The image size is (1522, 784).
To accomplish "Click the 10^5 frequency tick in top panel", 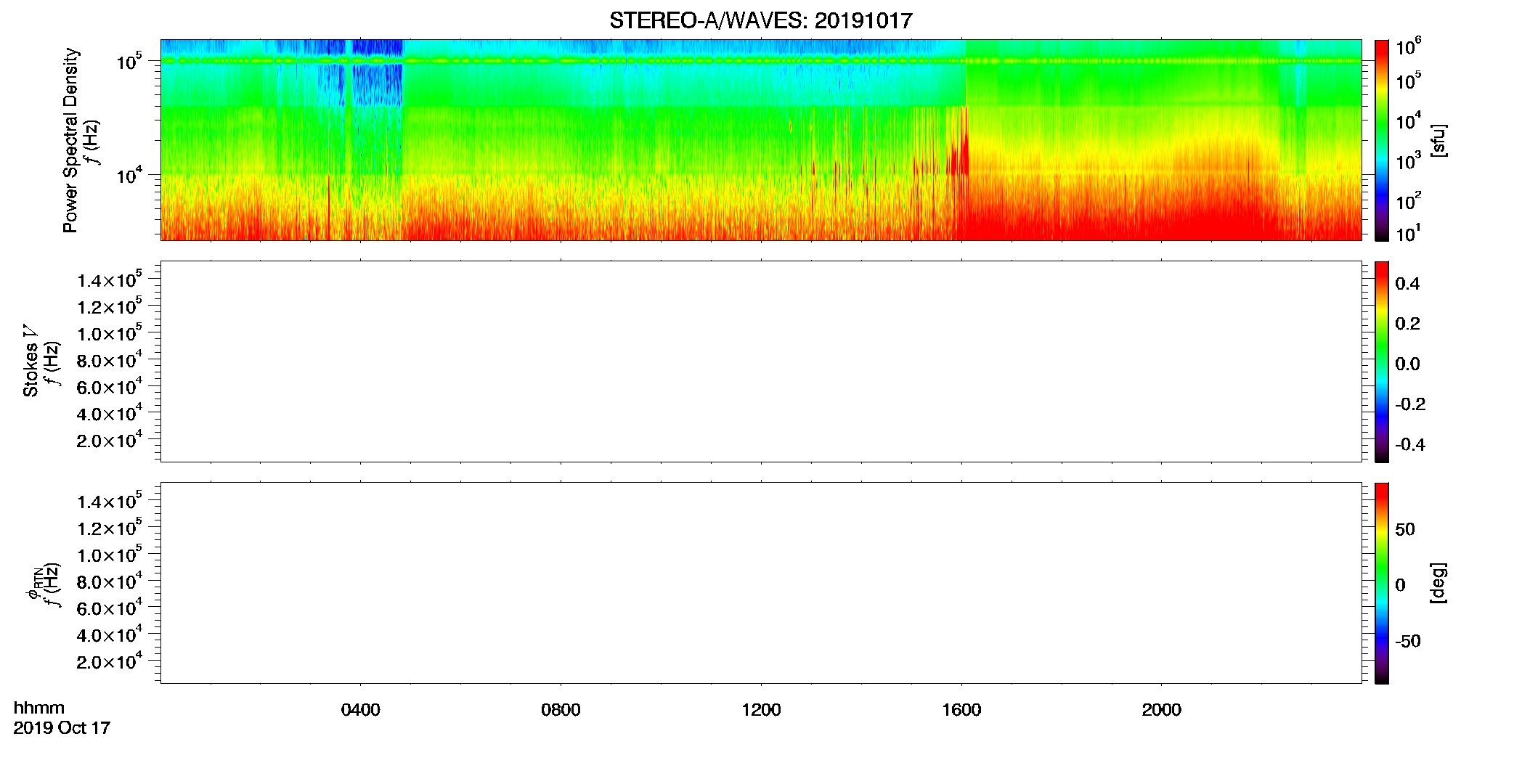I will pyautogui.click(x=129, y=61).
